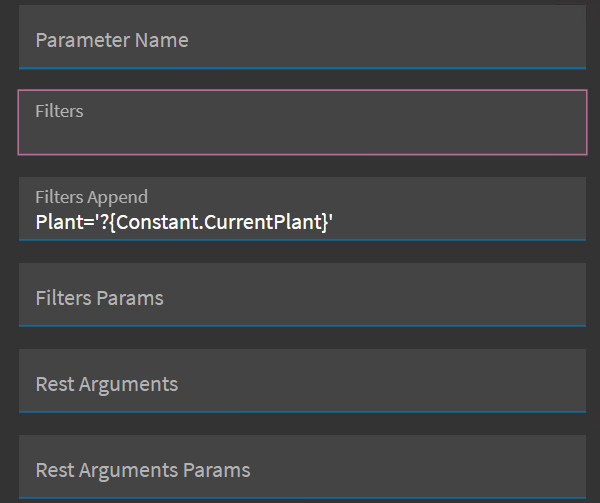
Task: Select the Filters Params input field
Action: (x=300, y=297)
